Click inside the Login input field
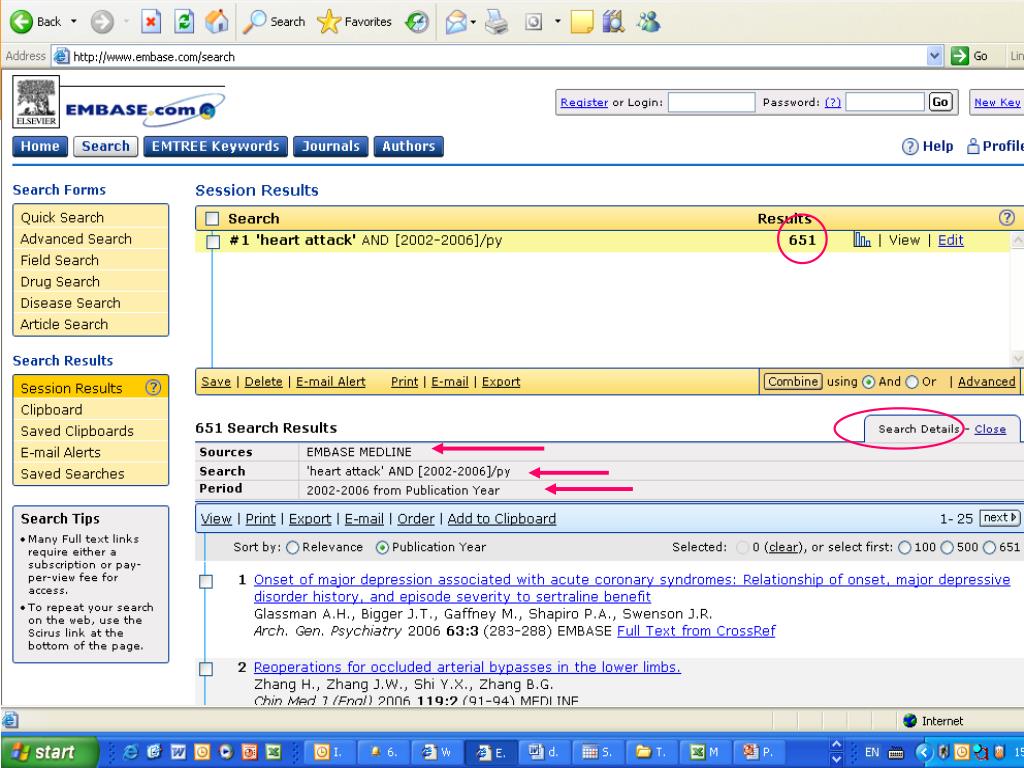Screen dimensions: 1024x768 (x=711, y=103)
